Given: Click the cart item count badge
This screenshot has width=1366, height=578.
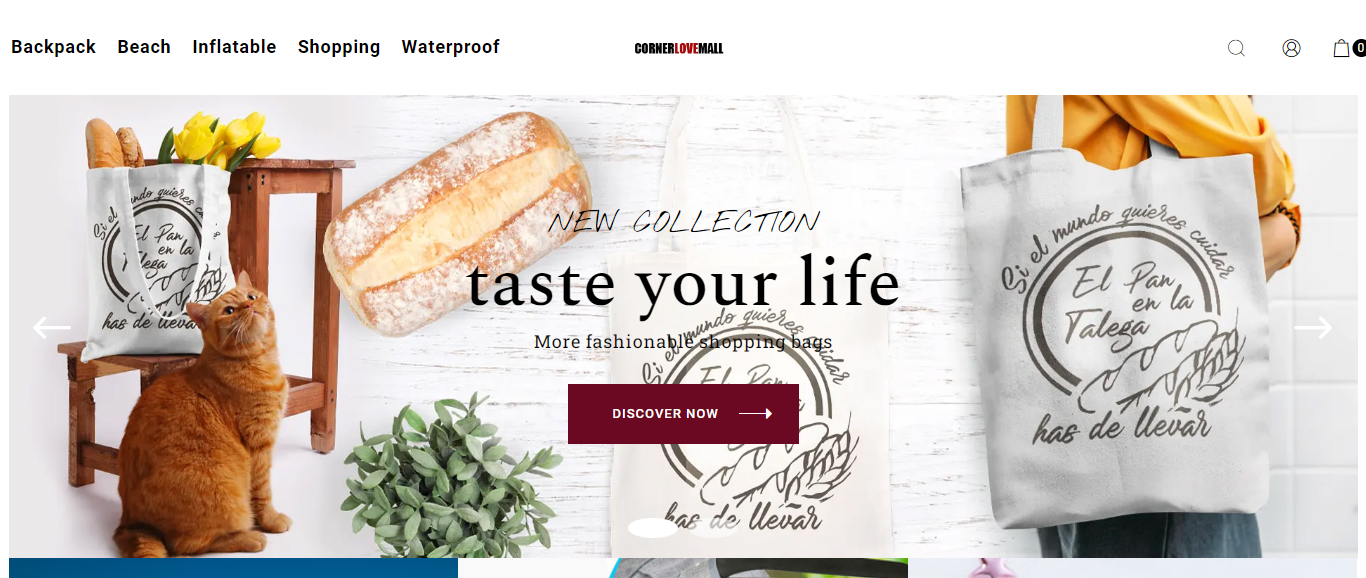Looking at the screenshot, I should point(1360,48).
